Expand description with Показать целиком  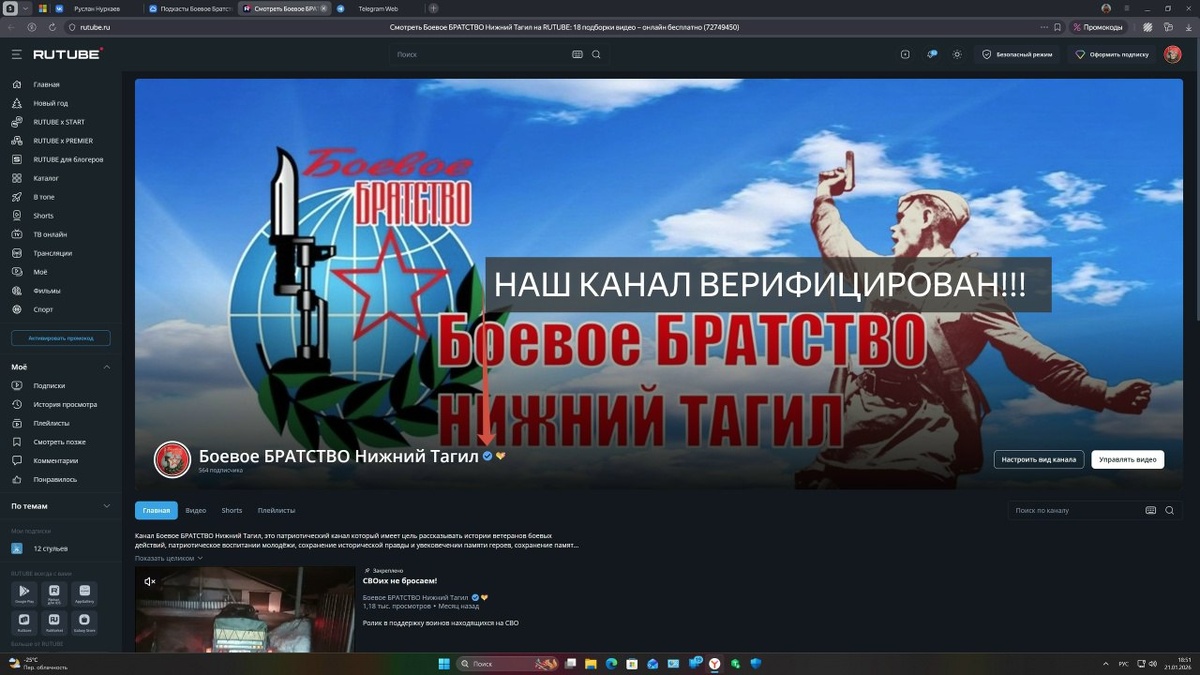pyautogui.click(x=169, y=558)
